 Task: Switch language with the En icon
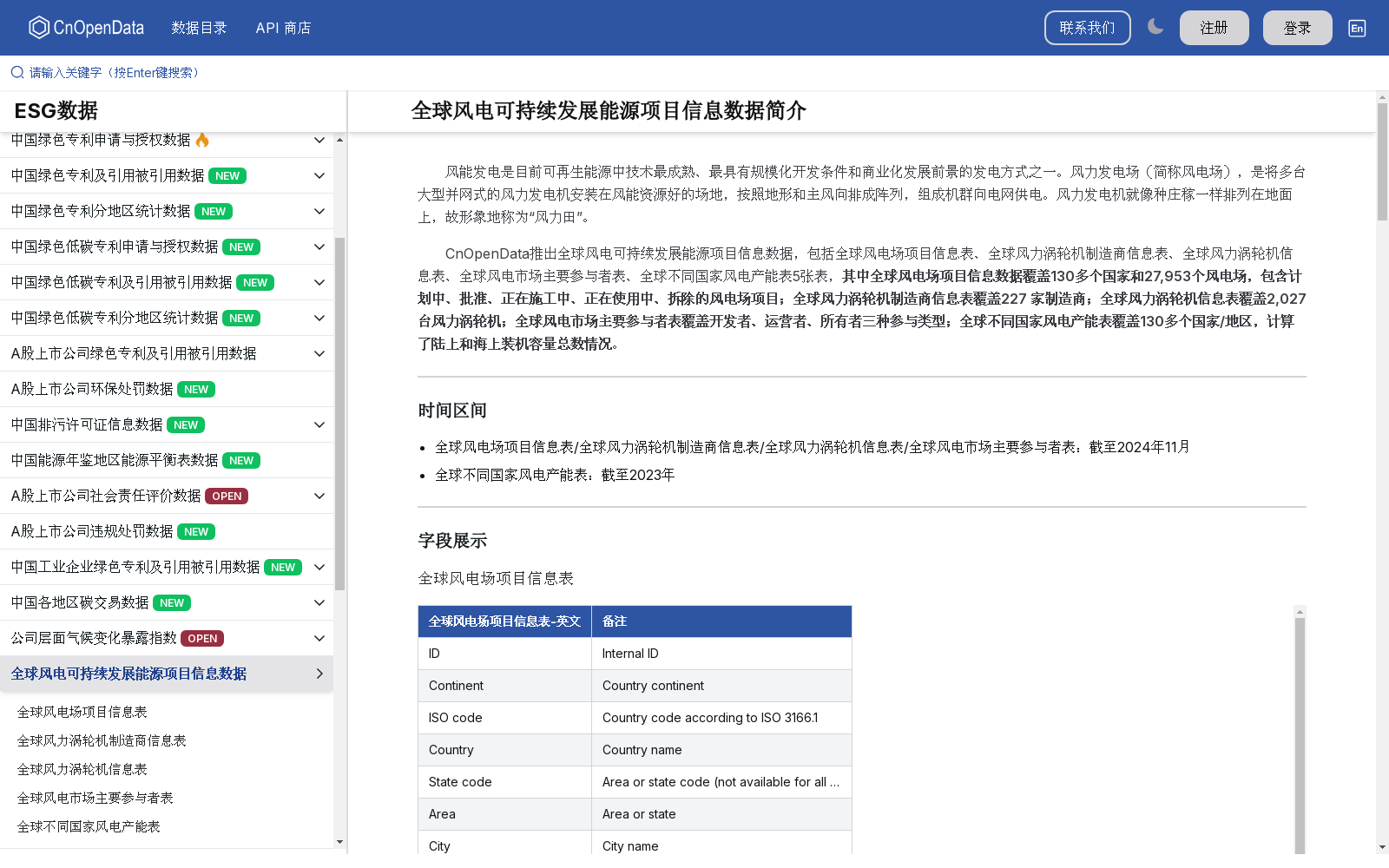click(x=1357, y=28)
